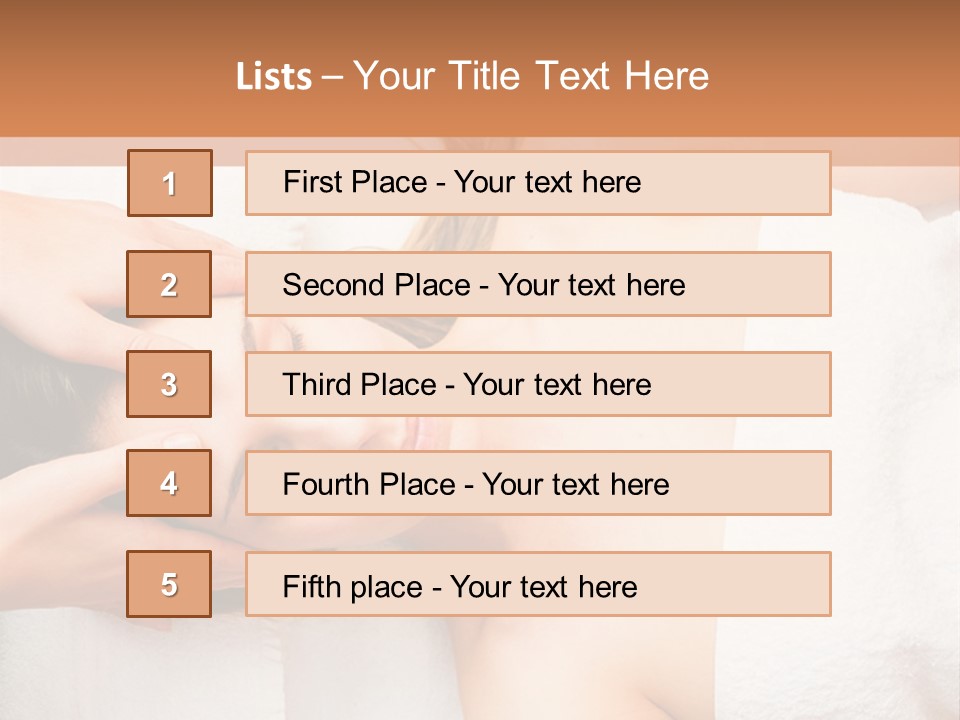Viewport: 960px width, 720px height.
Task: Click the number 5 box
Action: tap(169, 584)
